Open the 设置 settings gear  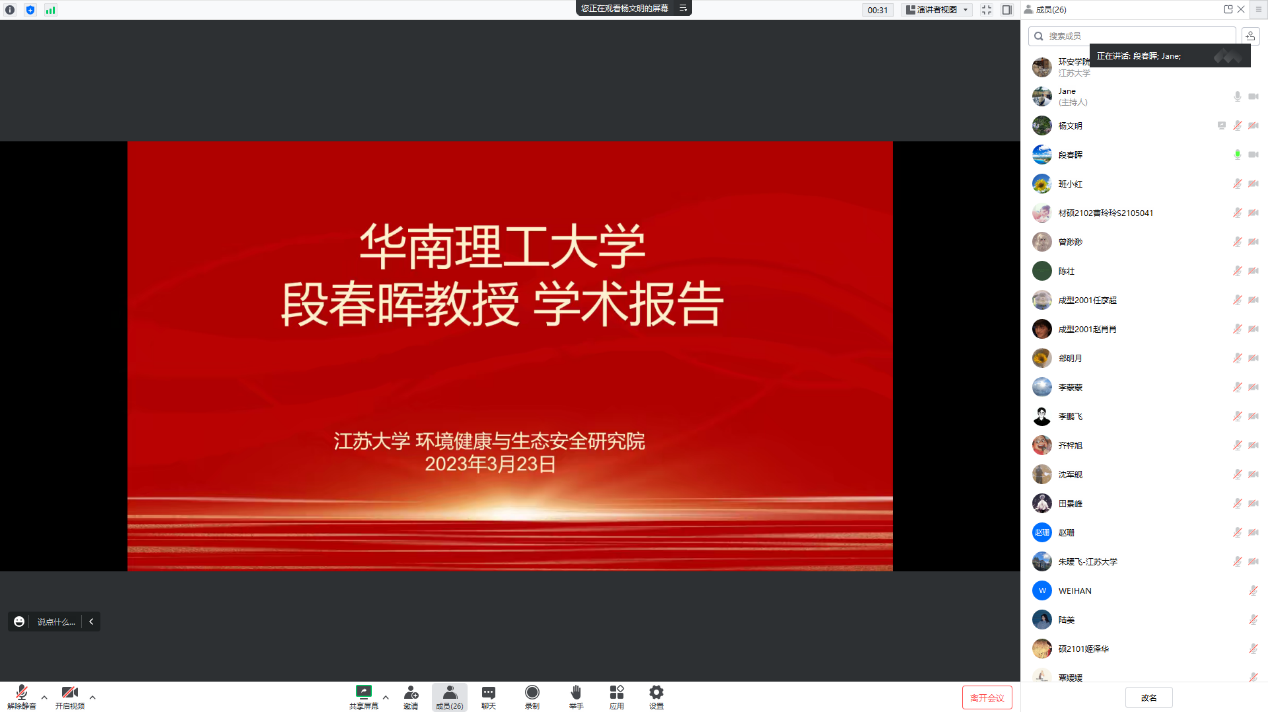coord(656,692)
